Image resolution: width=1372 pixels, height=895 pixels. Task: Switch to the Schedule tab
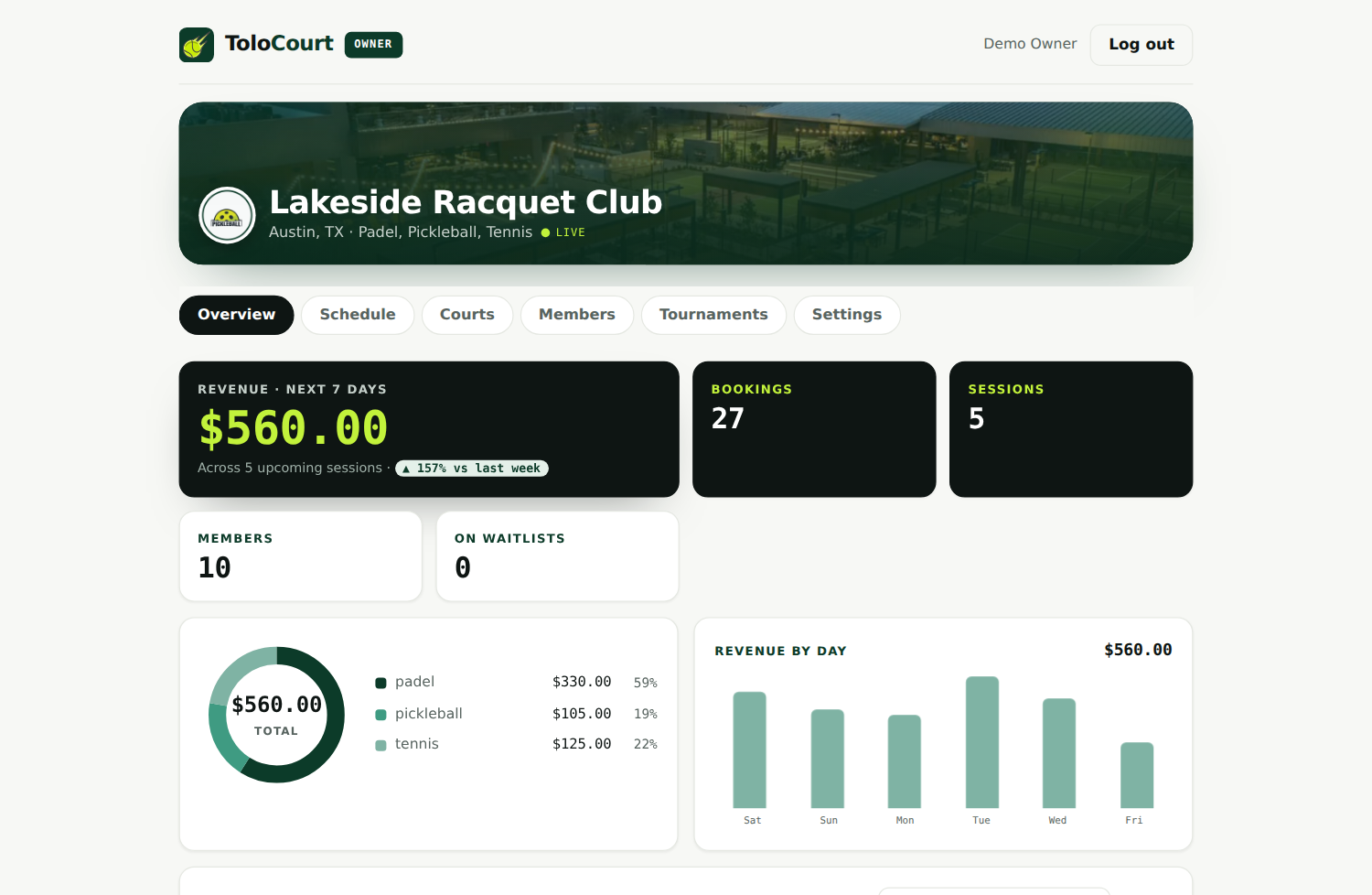click(x=358, y=315)
